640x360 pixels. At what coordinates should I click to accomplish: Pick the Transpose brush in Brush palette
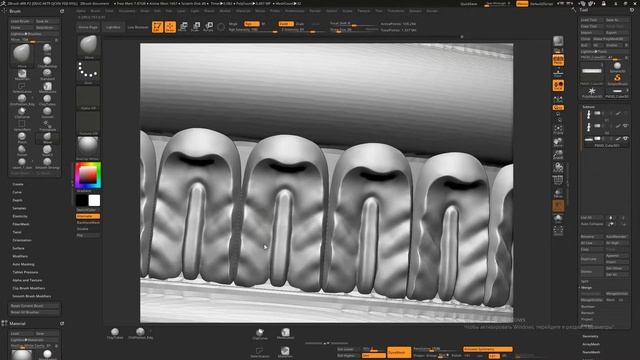(47, 125)
